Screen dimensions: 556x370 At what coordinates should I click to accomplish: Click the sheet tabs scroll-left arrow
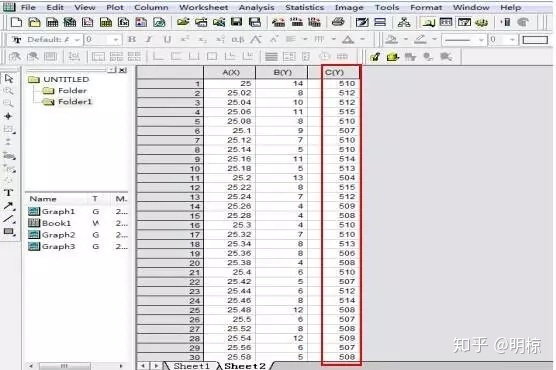click(x=143, y=366)
